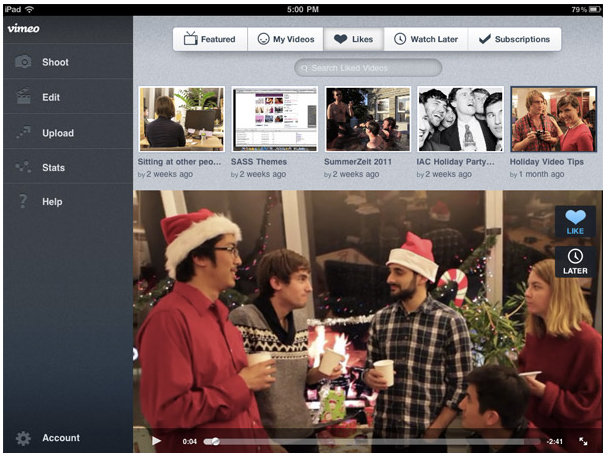604x453 pixels.
Task: Toggle the Like heart on the video
Action: point(575,221)
